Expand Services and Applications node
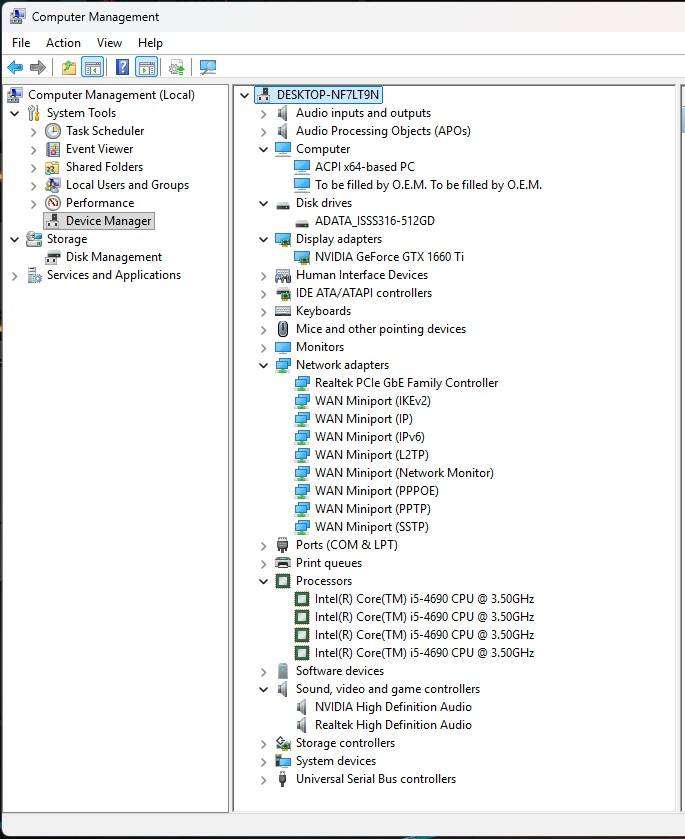The width and height of the screenshot is (685, 839). (15, 276)
